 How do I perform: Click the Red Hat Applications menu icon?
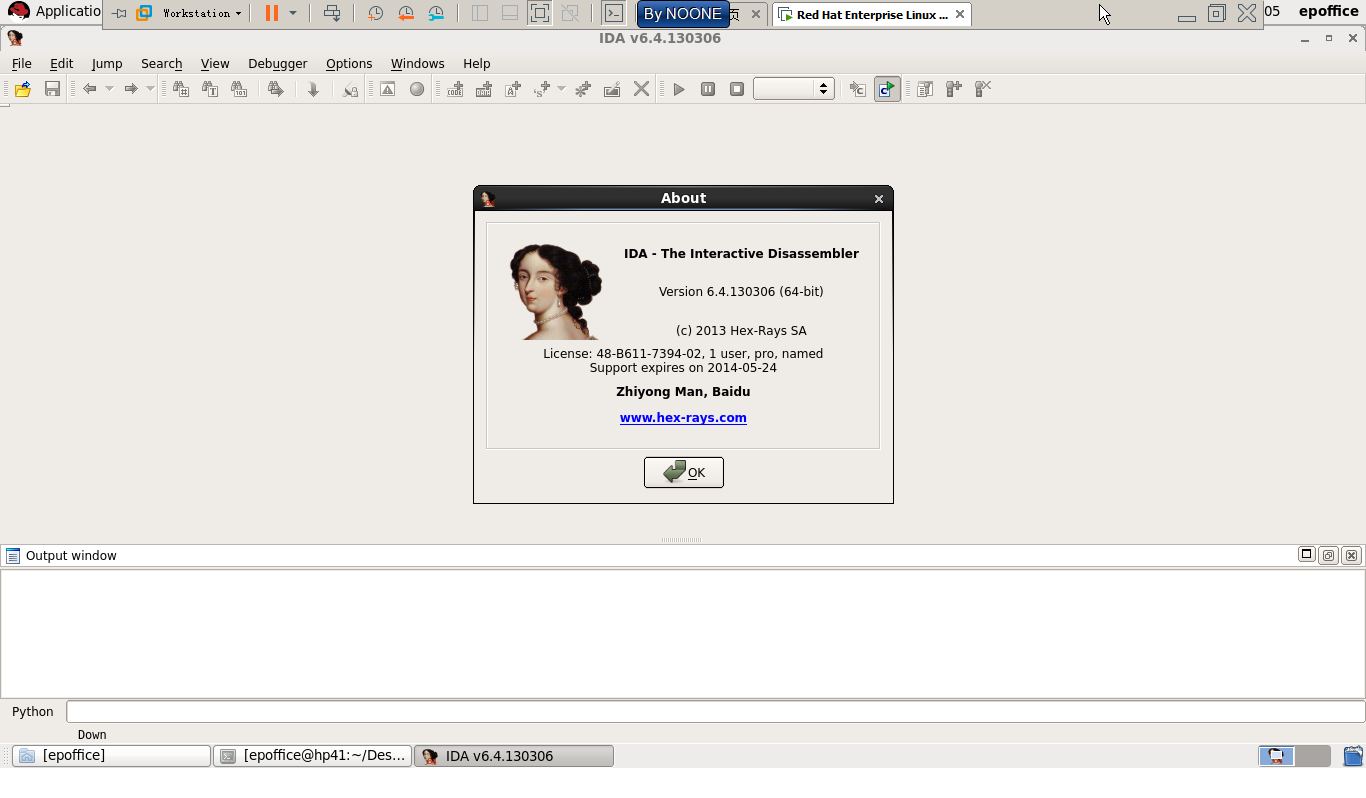(x=18, y=12)
